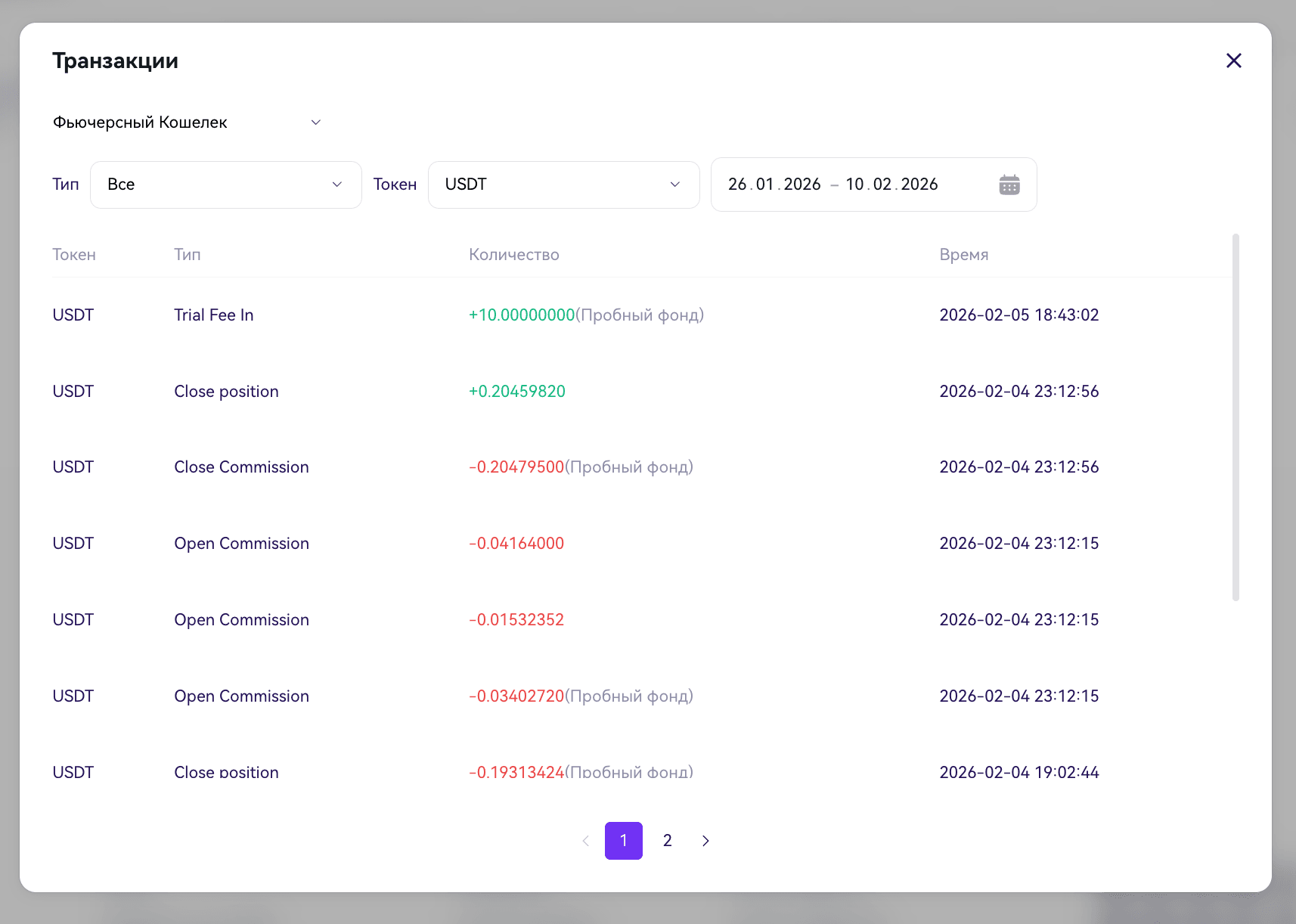Close the Транзакции dialog with X icon
1296x924 pixels.
click(1233, 60)
